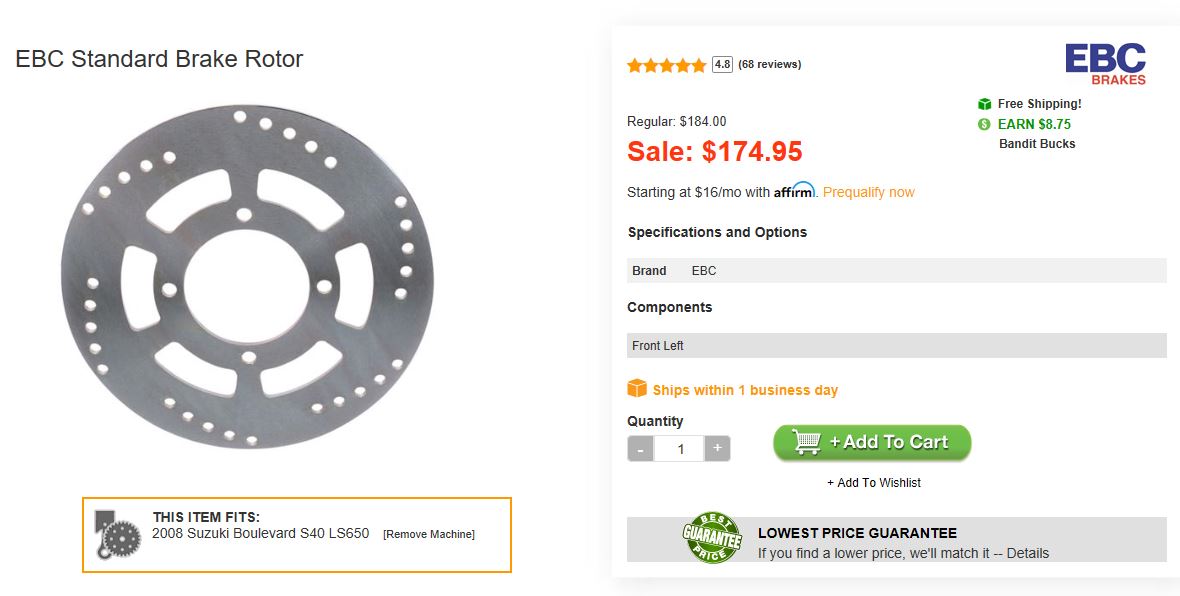Click the Affirm logo
The width and height of the screenshot is (1180, 596).
pyautogui.click(x=795, y=190)
